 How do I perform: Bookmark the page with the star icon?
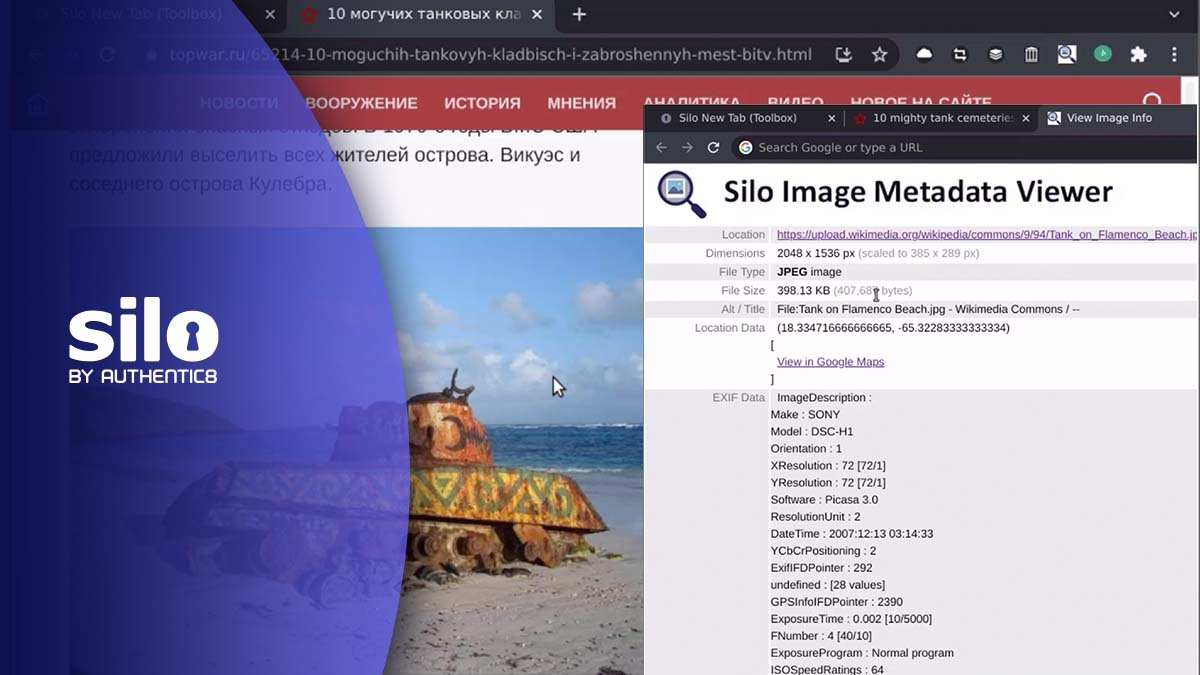tap(879, 55)
